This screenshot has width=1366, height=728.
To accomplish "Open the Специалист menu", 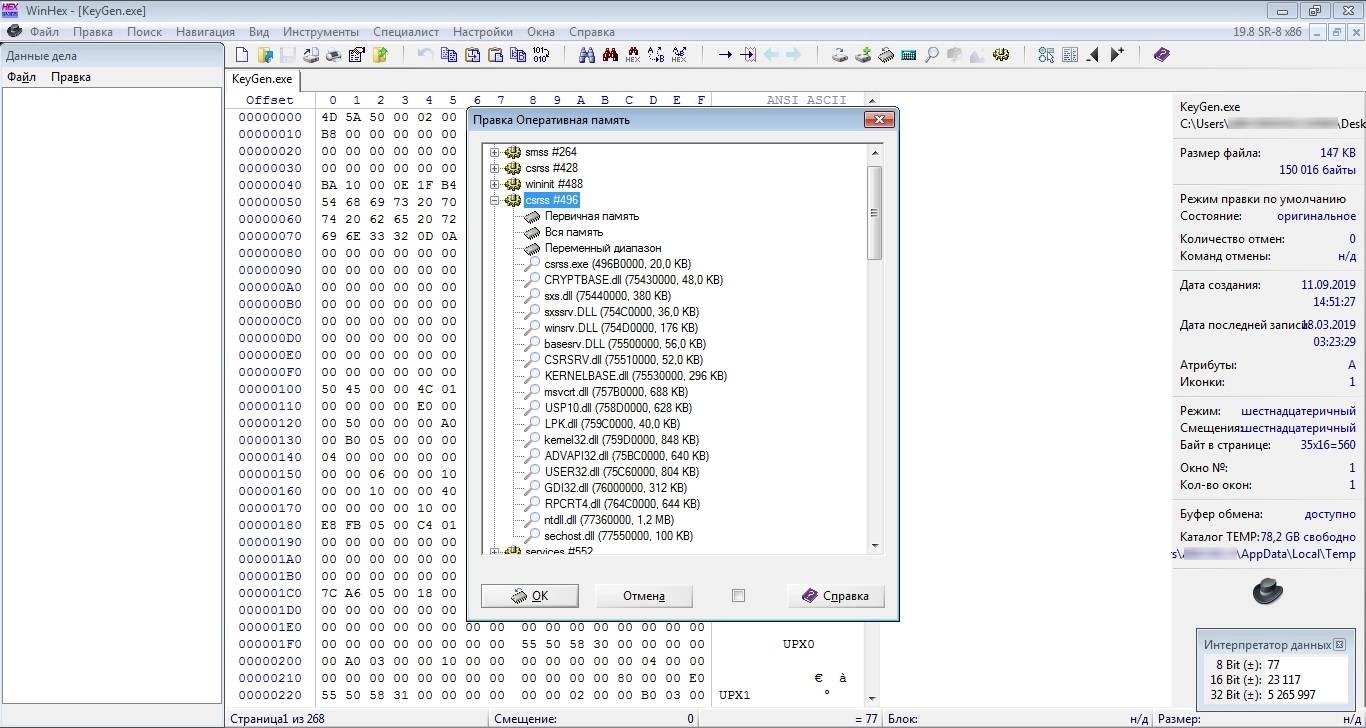I will tap(406, 32).
